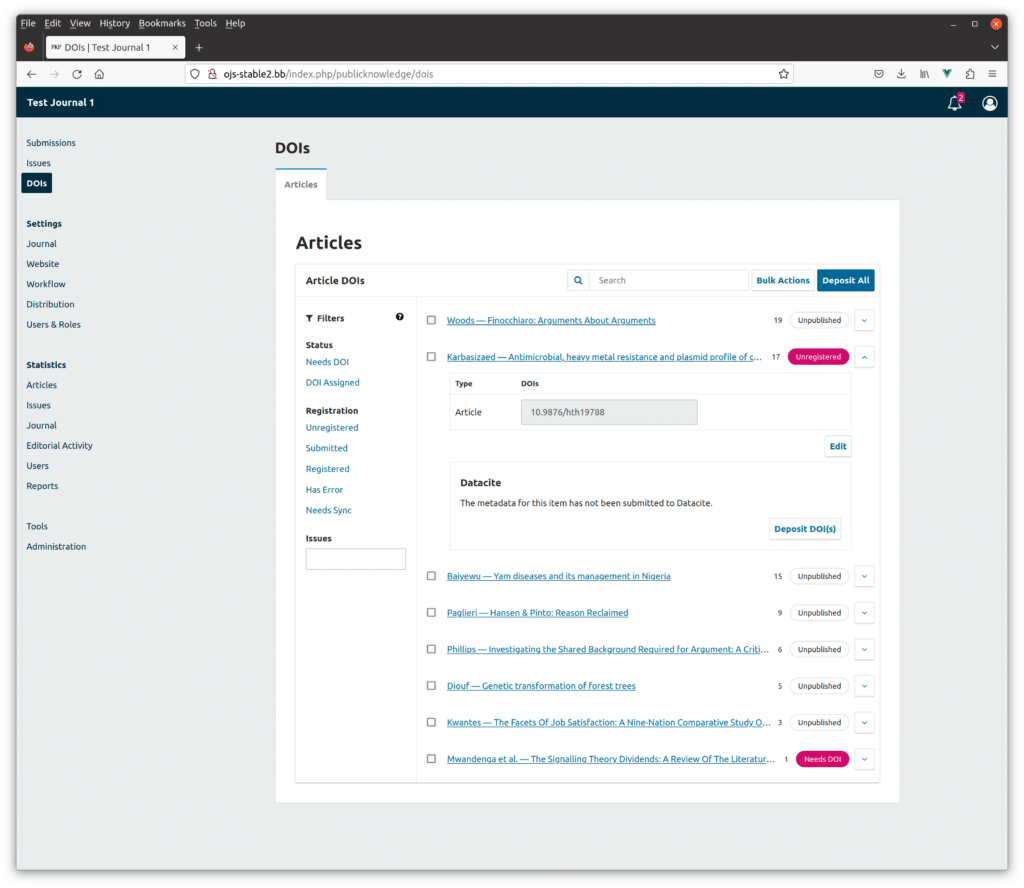The image size is (1024, 888).
Task: Reload the page in the browser
Action: point(77,74)
